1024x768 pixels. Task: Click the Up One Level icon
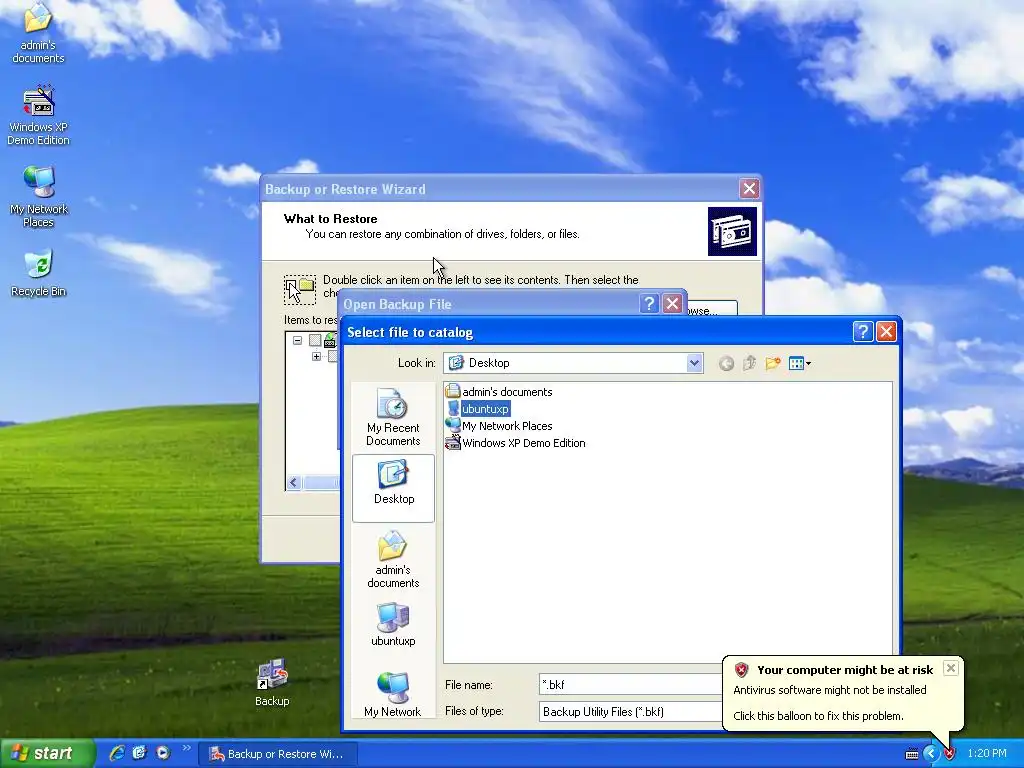click(749, 363)
